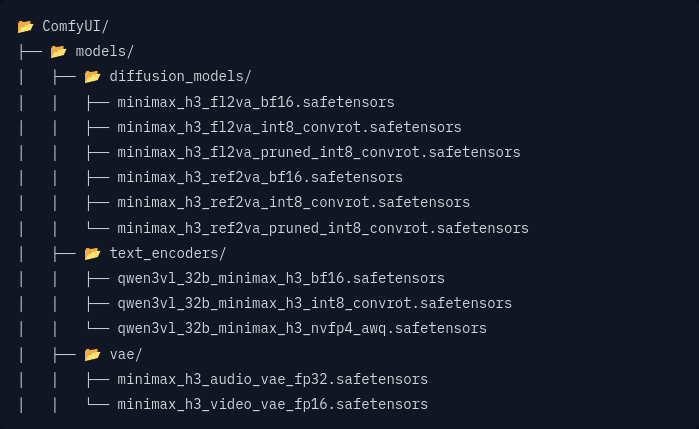
Task: Click the vae folder icon
Action: pos(92,355)
